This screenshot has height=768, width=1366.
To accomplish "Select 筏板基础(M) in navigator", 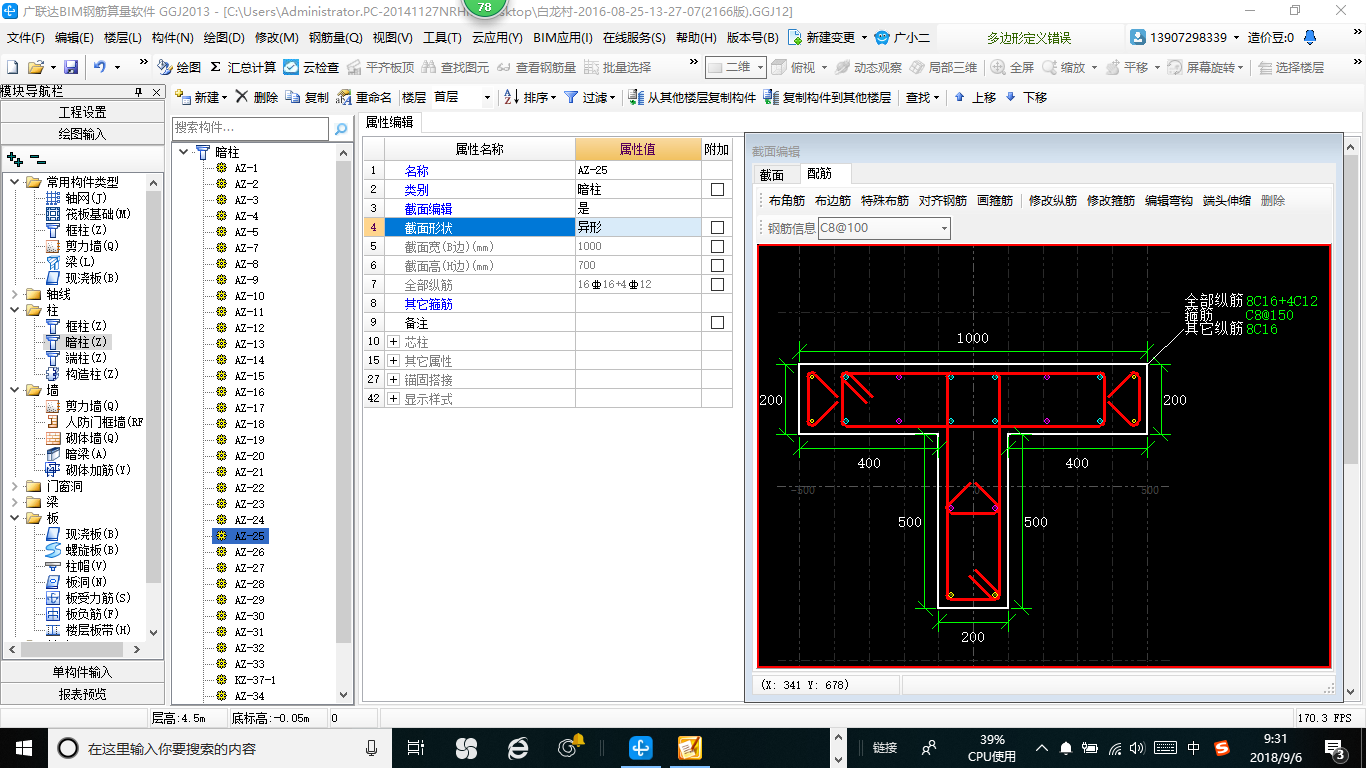I will (89, 214).
